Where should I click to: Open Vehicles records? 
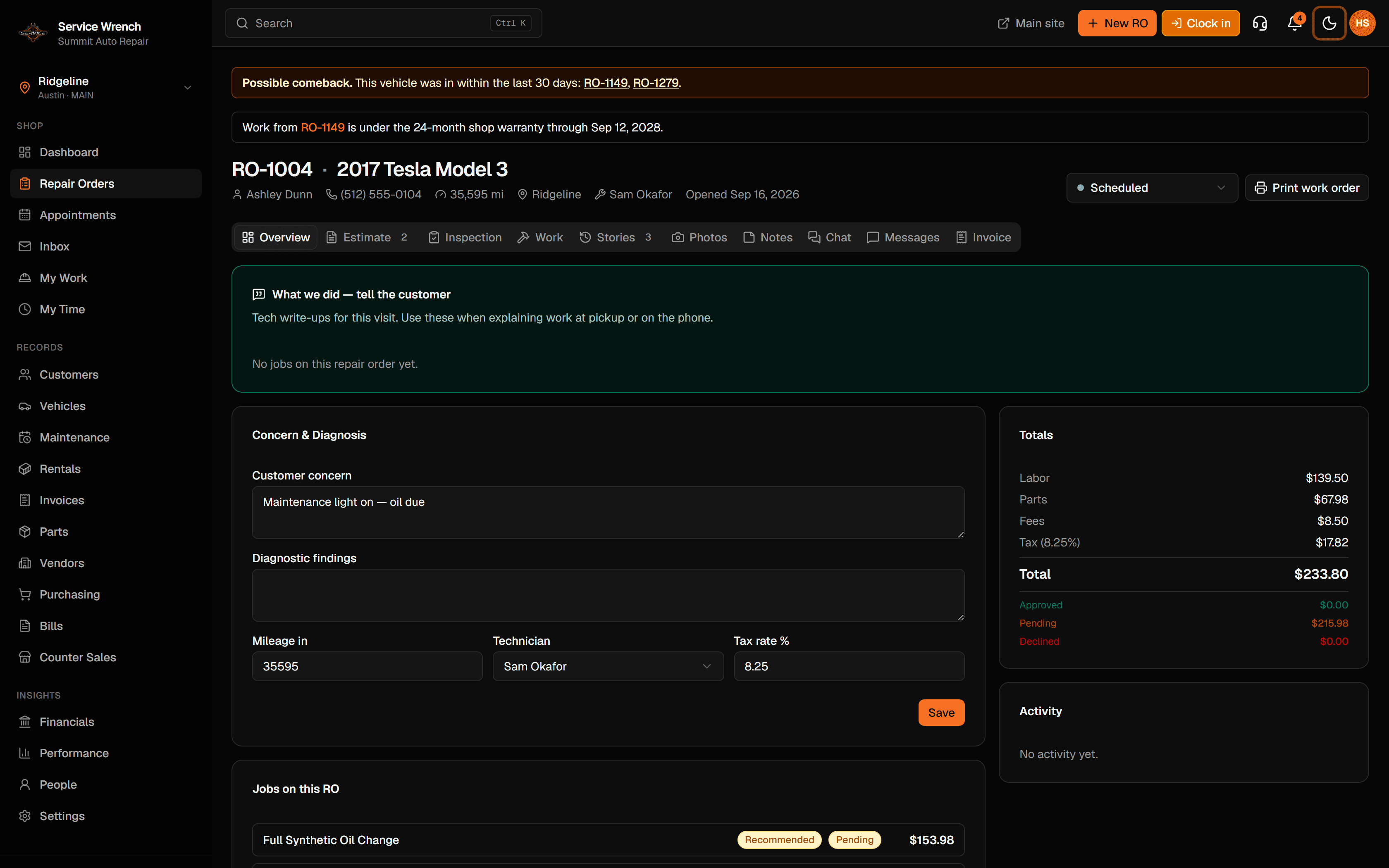point(105,406)
